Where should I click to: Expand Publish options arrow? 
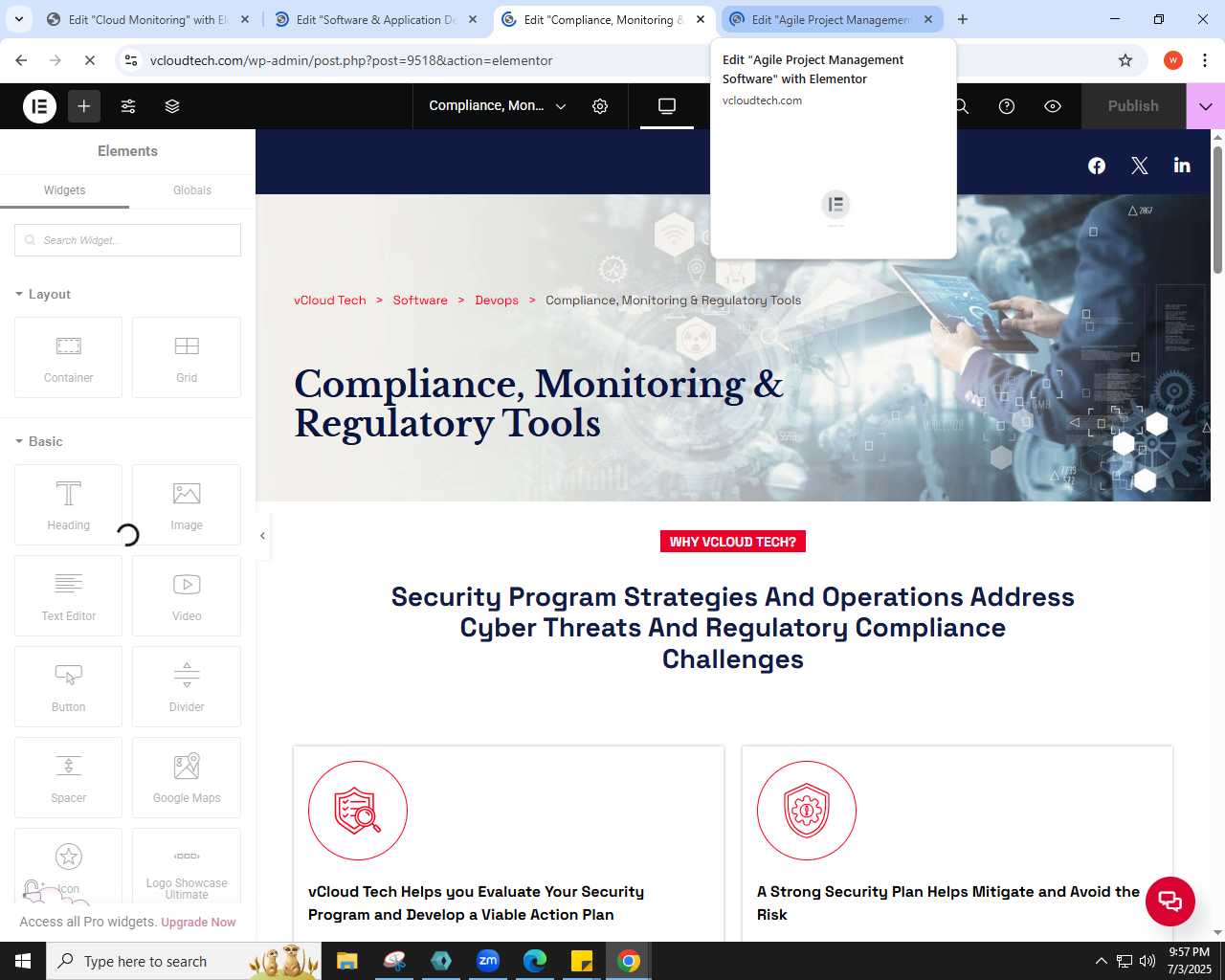click(x=1206, y=106)
